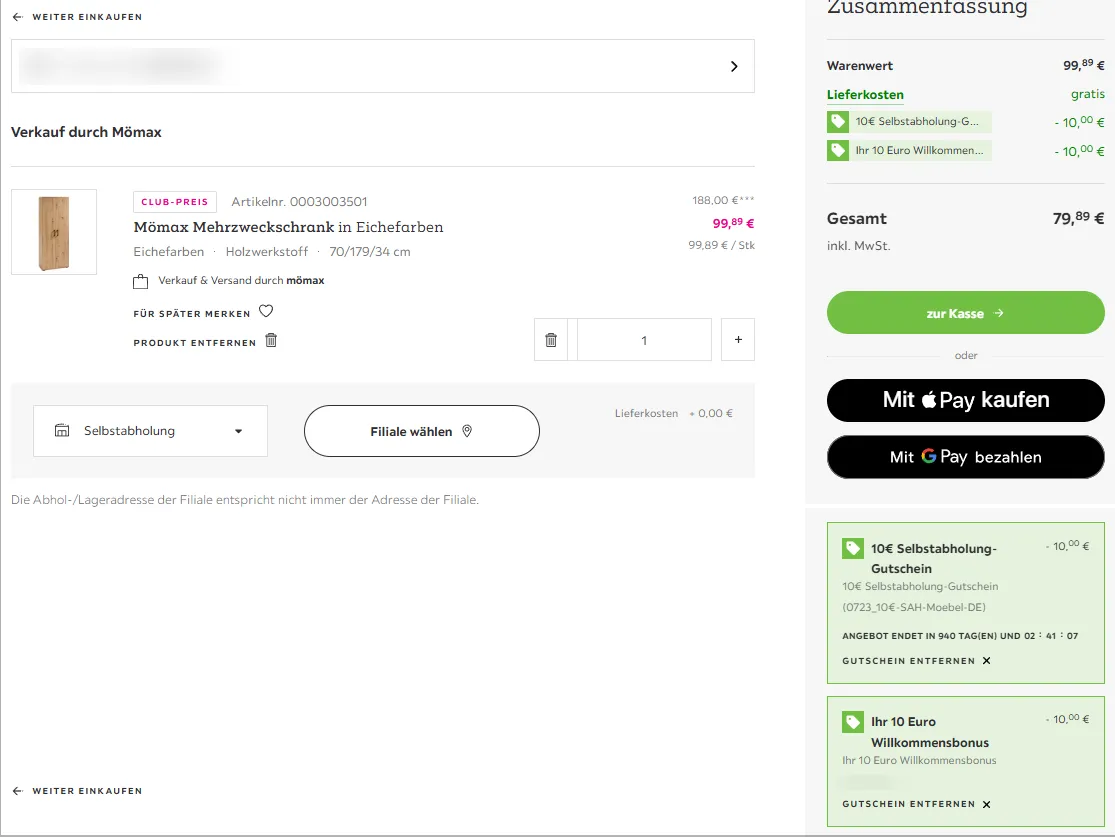Image resolution: width=1115 pixels, height=837 pixels.
Task: Click the 'Produkt entfernen' label
Action: point(194,343)
